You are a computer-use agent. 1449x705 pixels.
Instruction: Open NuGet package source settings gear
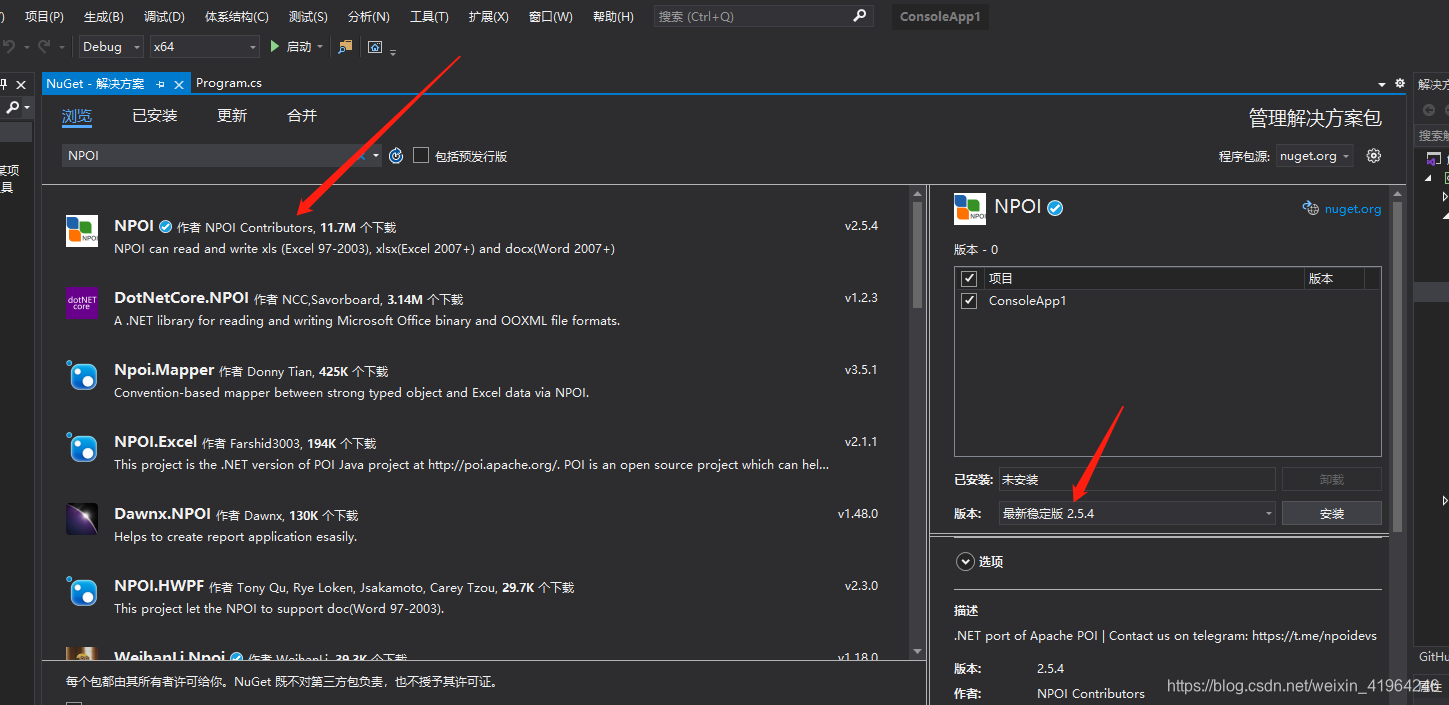tap(1374, 155)
